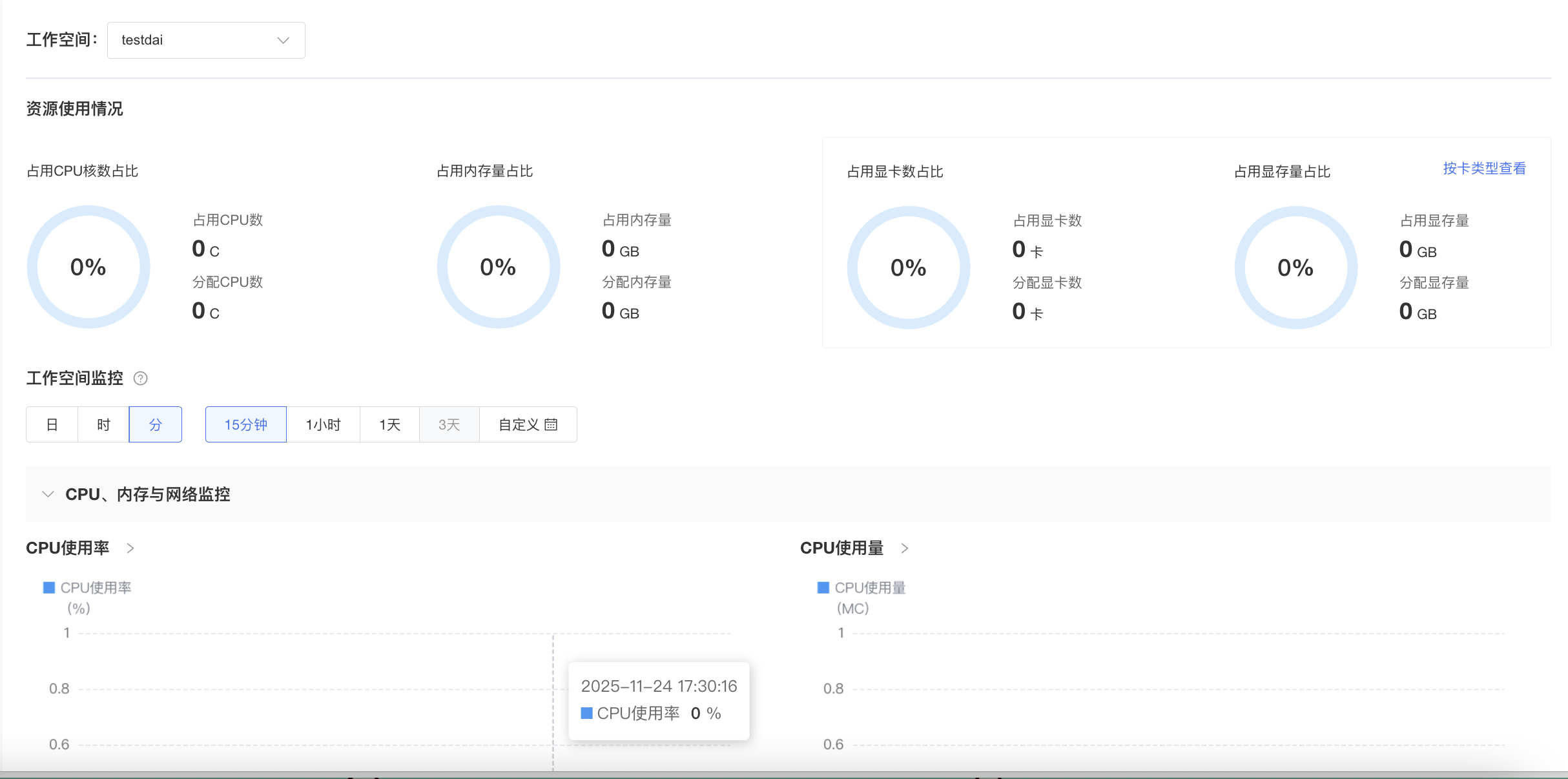Screen dimensions: 1568x779
Task: Switch to 1天 time range
Action: 389,424
